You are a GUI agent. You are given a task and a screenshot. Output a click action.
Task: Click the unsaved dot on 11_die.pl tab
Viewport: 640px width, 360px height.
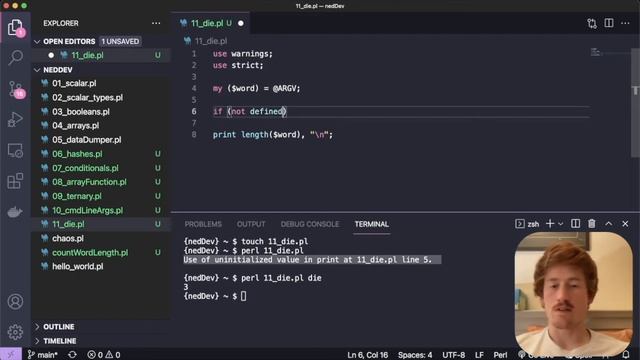point(241,23)
